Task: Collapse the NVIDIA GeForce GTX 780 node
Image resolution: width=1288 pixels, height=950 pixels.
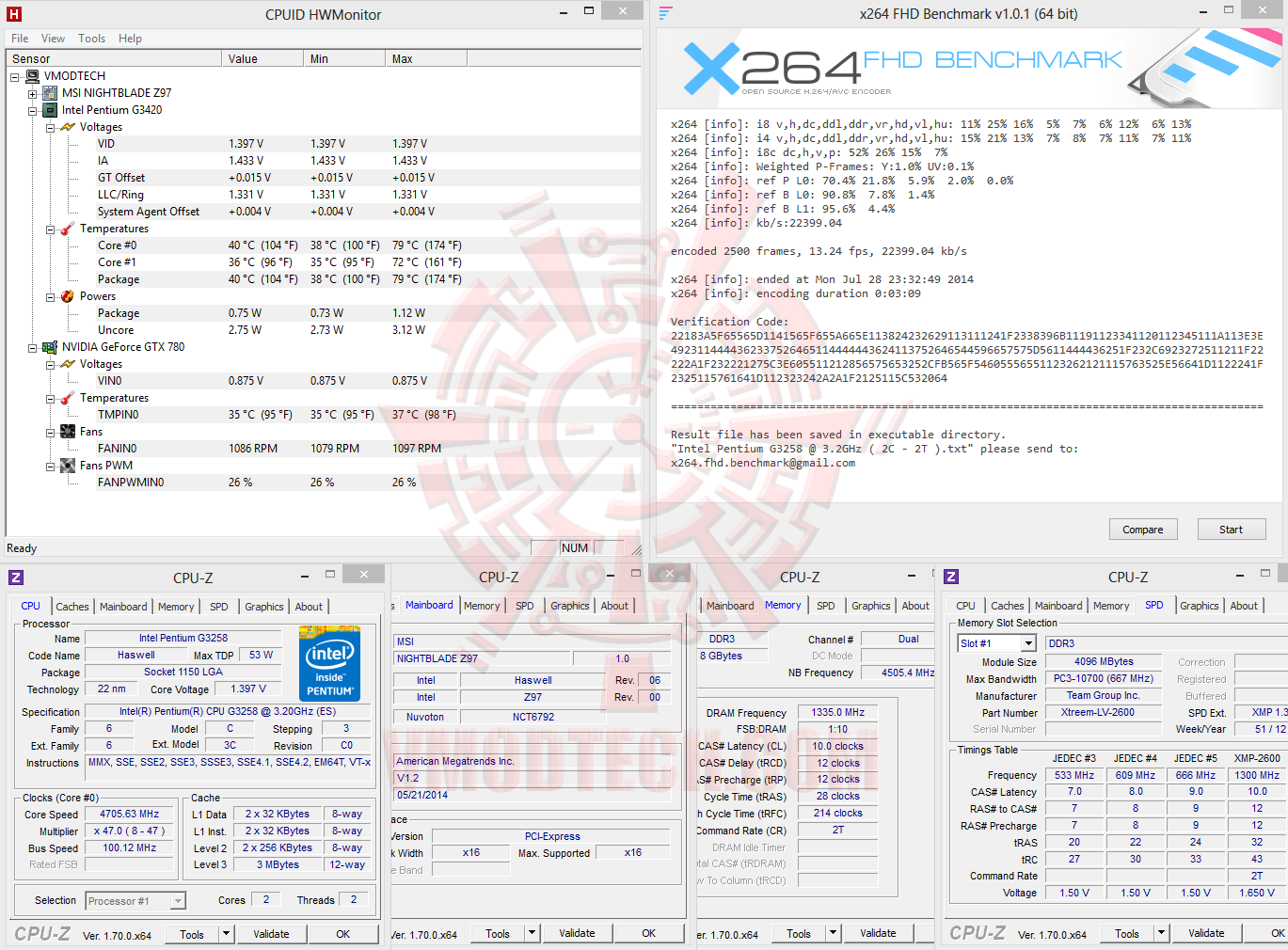Action: coord(33,347)
